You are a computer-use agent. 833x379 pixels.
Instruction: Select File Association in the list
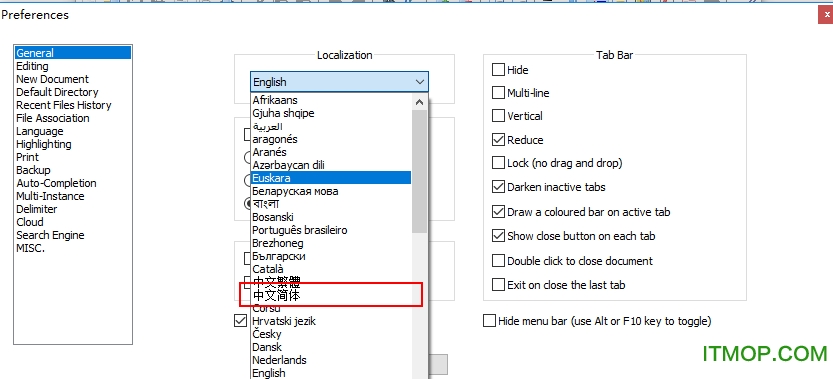pos(53,118)
